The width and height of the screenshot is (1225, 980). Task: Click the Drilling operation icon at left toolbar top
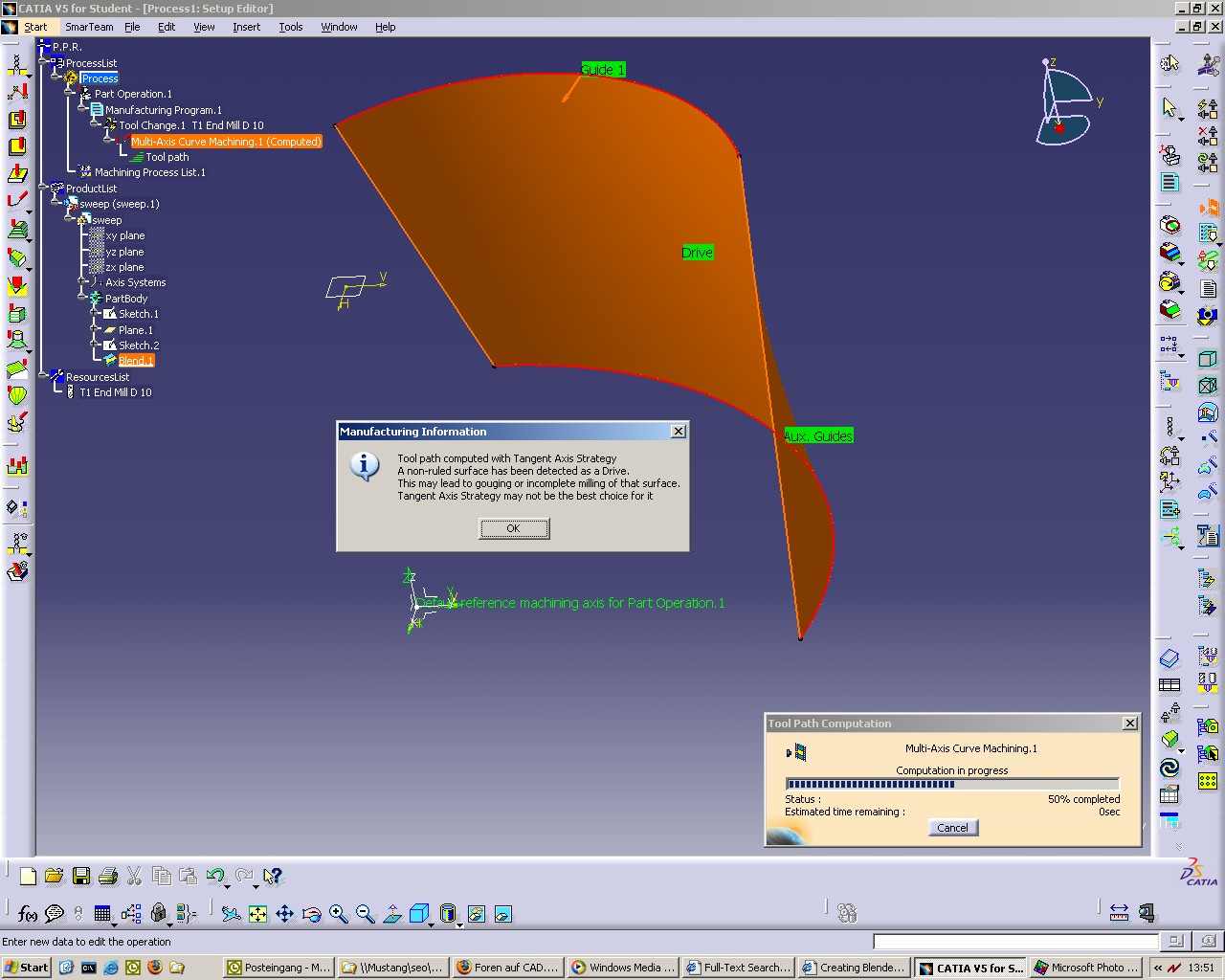17,66
